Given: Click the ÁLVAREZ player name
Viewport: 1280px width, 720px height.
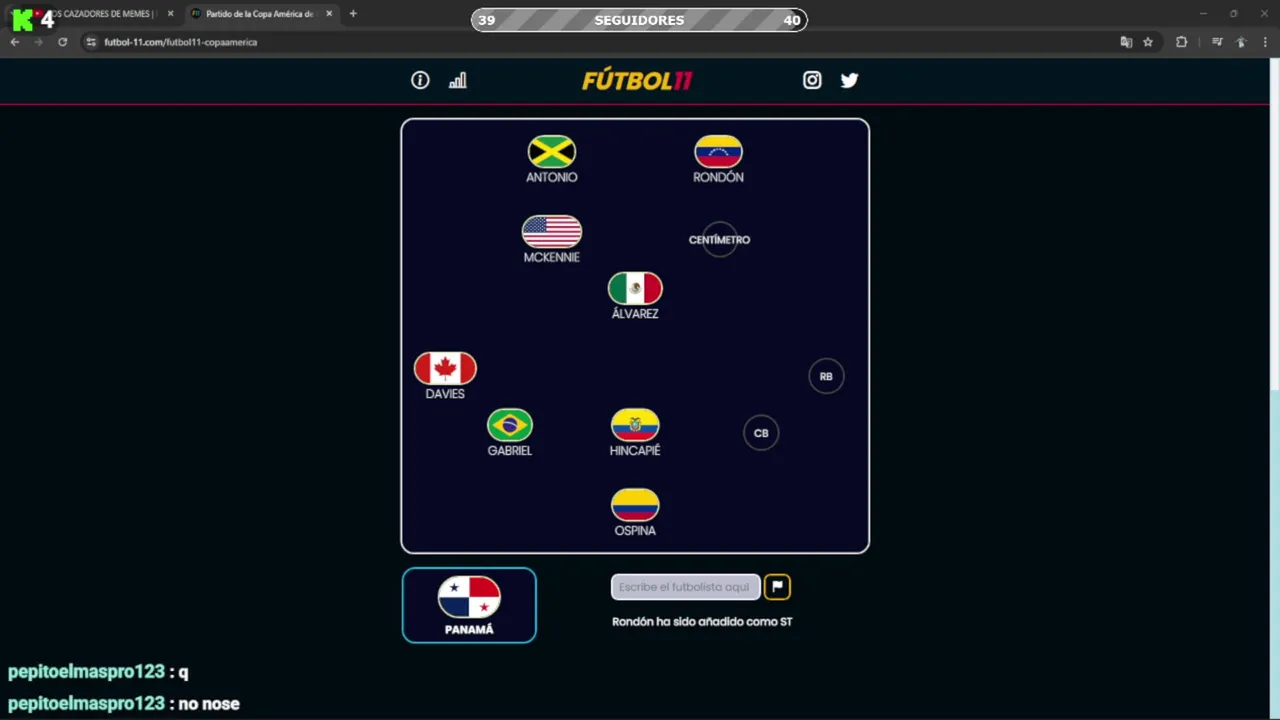Looking at the screenshot, I should click(635, 313).
